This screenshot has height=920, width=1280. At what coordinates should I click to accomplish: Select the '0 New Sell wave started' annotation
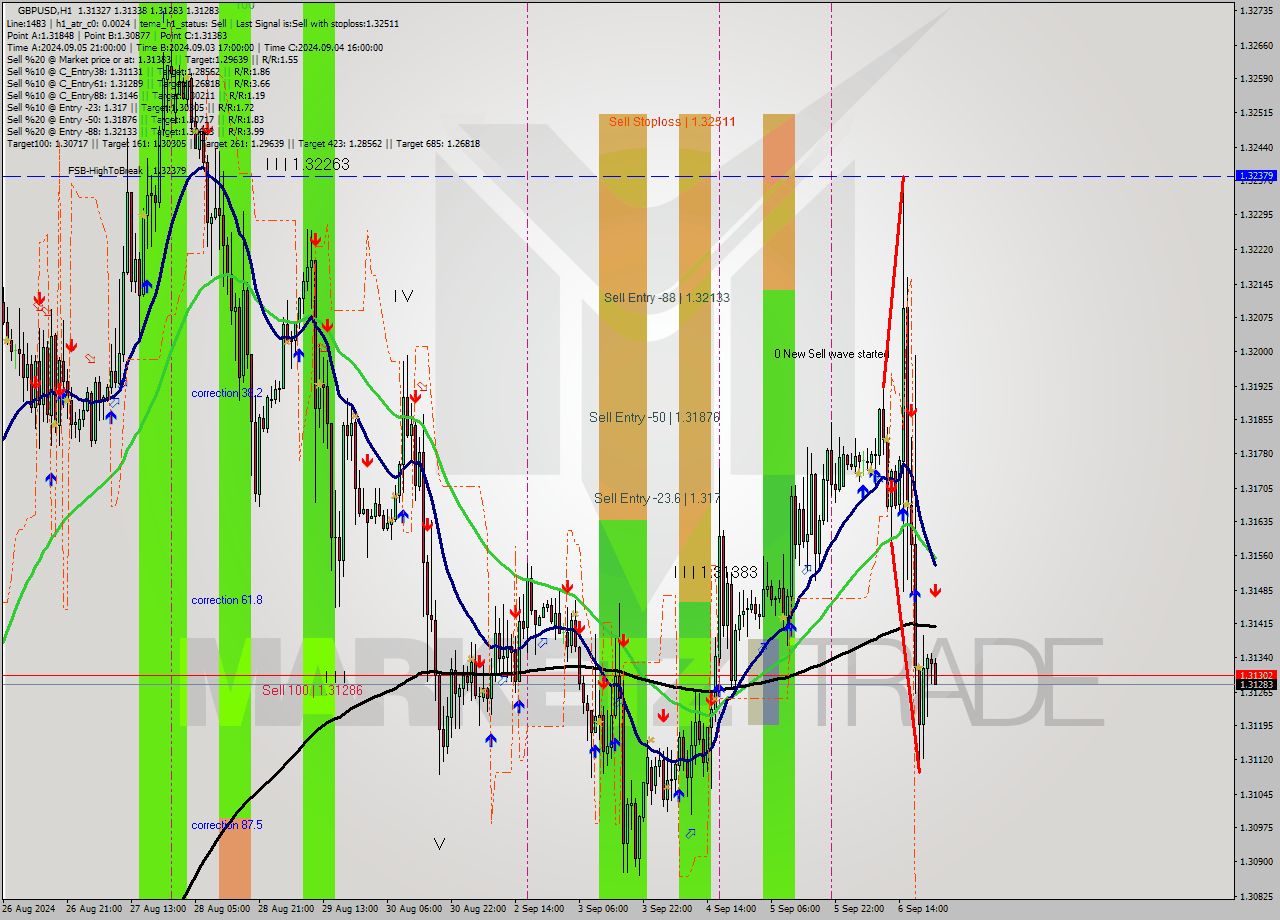click(x=831, y=354)
